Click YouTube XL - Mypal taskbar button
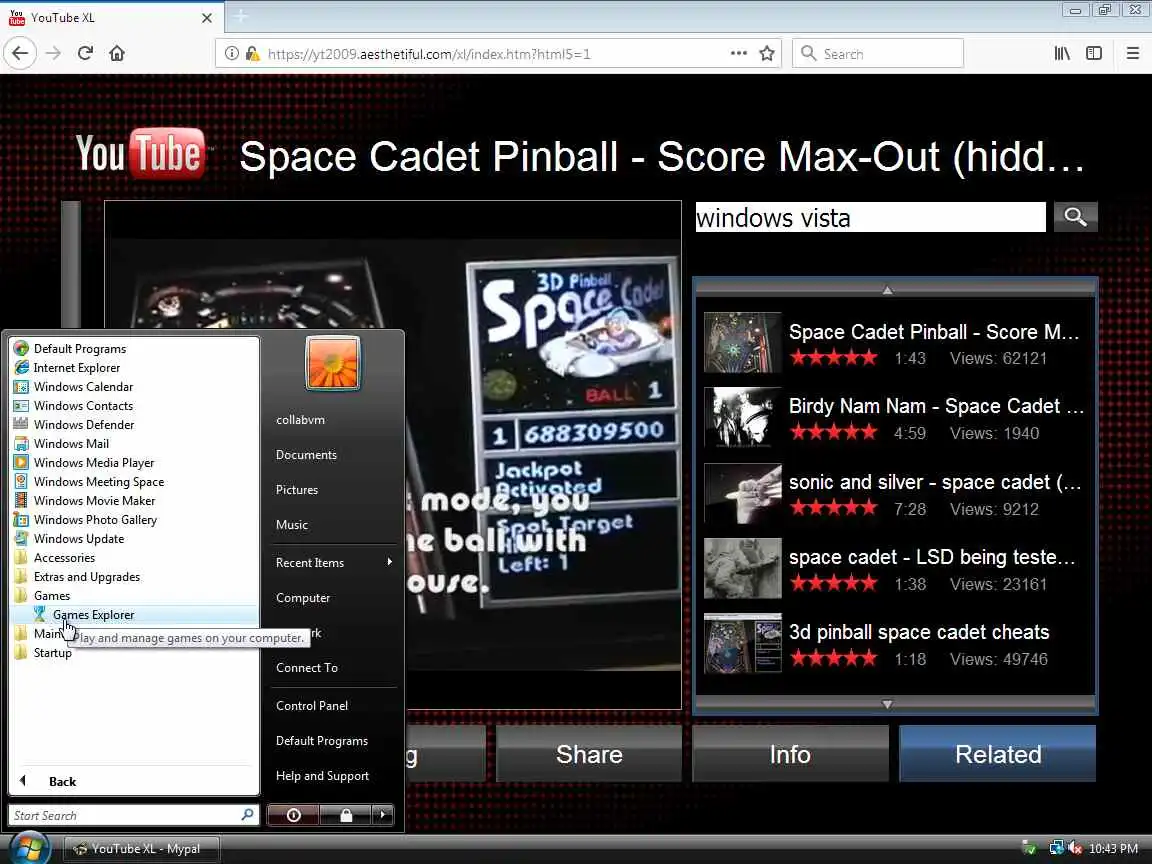The width and height of the screenshot is (1152, 864). pos(142,849)
